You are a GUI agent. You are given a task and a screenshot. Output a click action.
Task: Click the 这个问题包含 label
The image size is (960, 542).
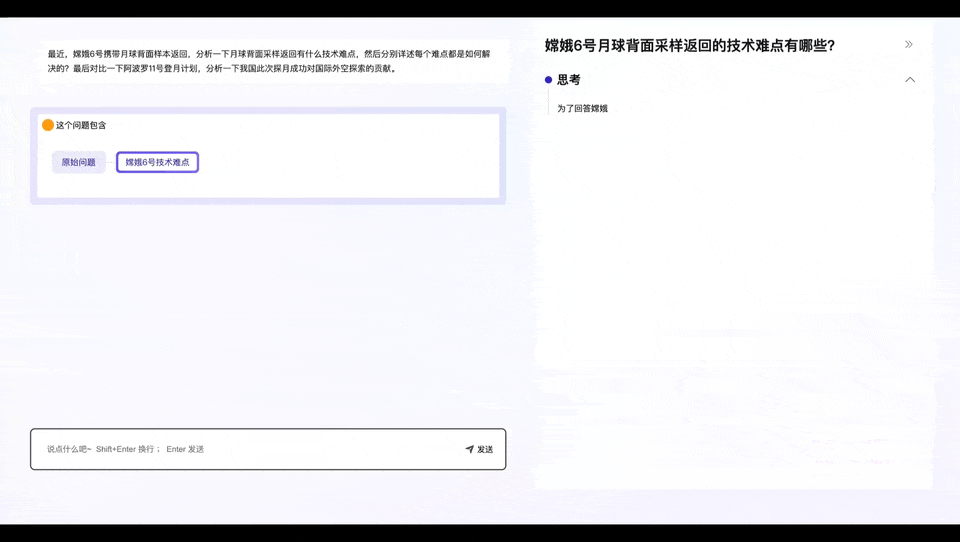click(x=81, y=125)
